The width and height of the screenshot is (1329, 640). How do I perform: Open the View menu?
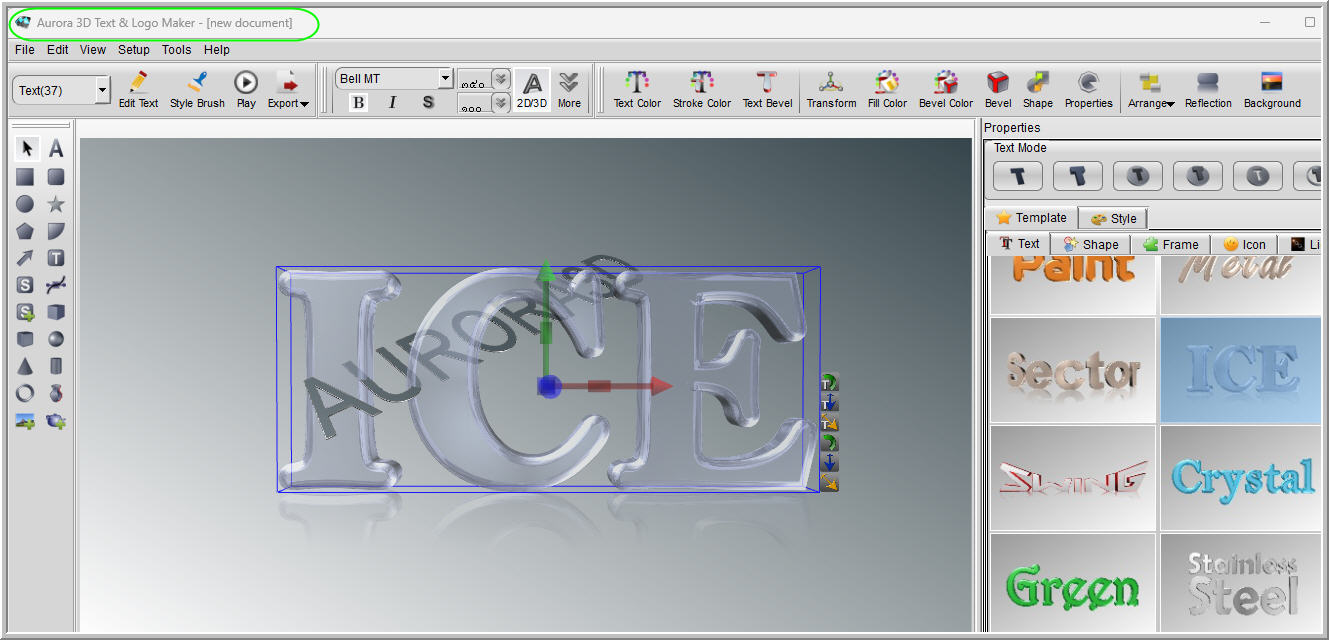pos(93,50)
